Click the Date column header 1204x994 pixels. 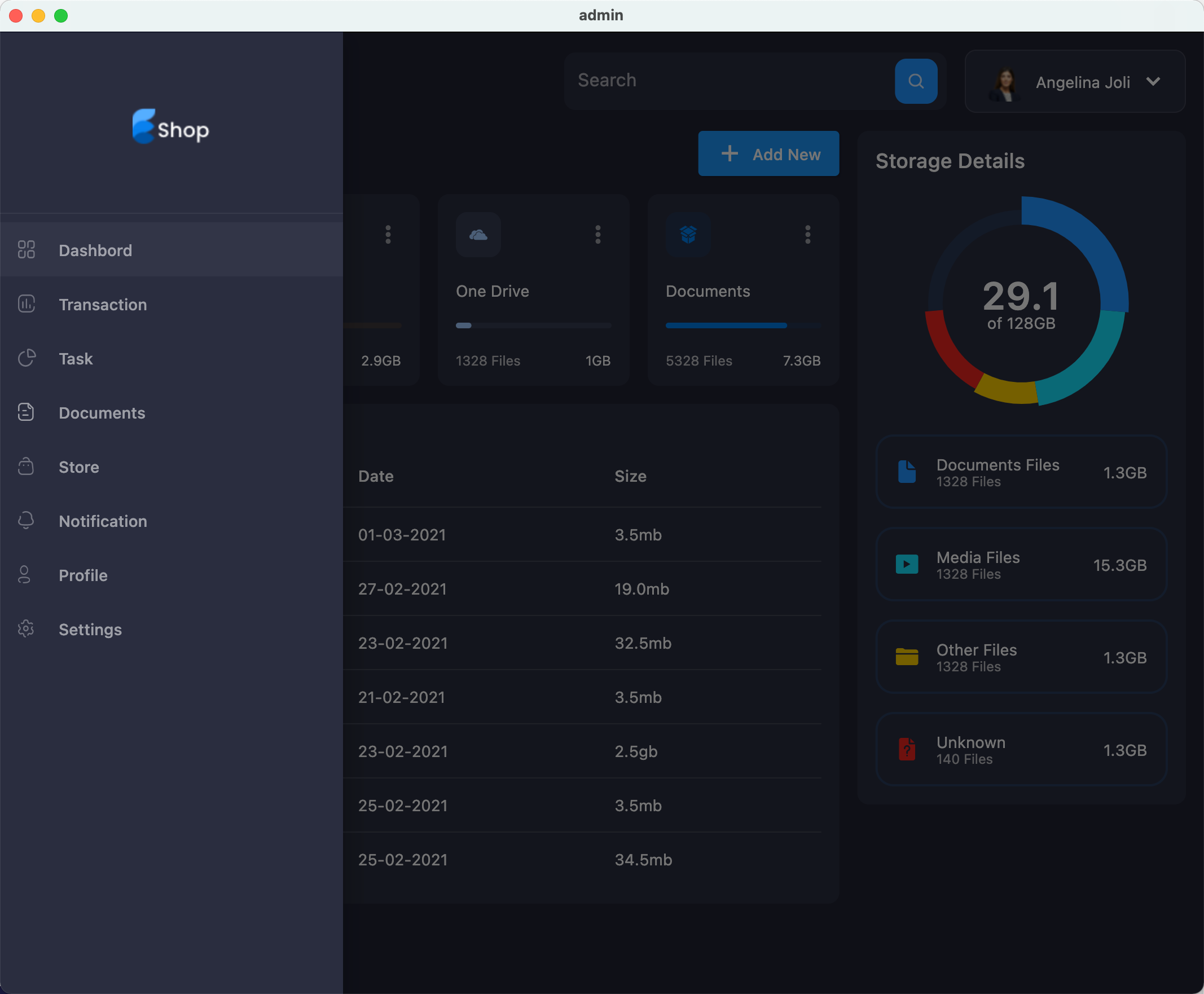[376, 476]
